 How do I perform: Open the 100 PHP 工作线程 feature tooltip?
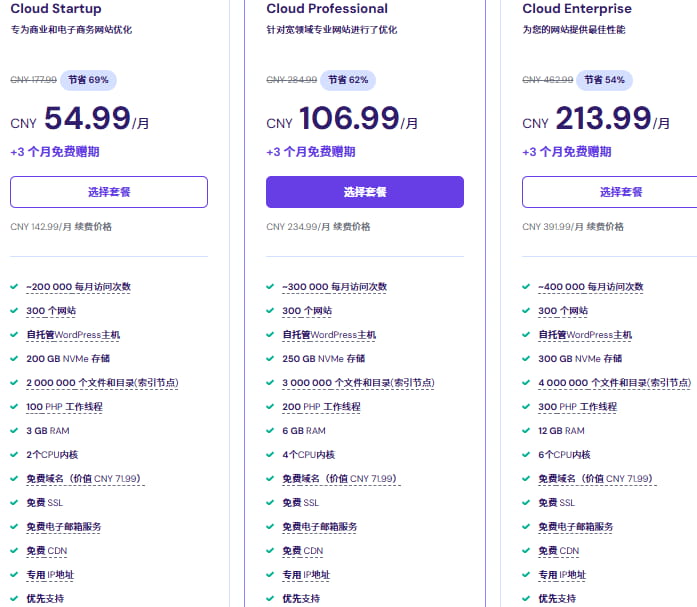[x=64, y=407]
